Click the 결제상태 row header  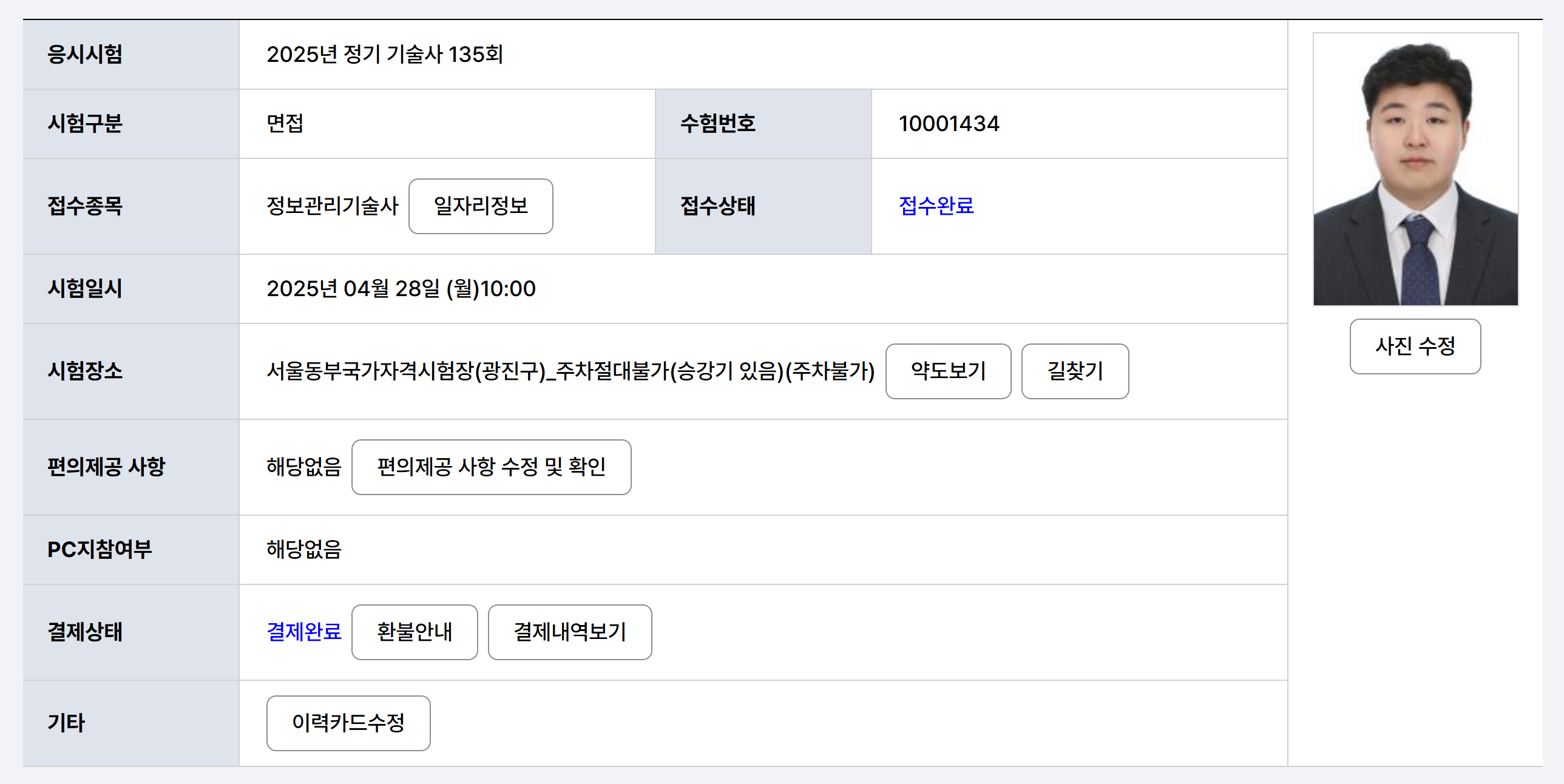[x=85, y=632]
